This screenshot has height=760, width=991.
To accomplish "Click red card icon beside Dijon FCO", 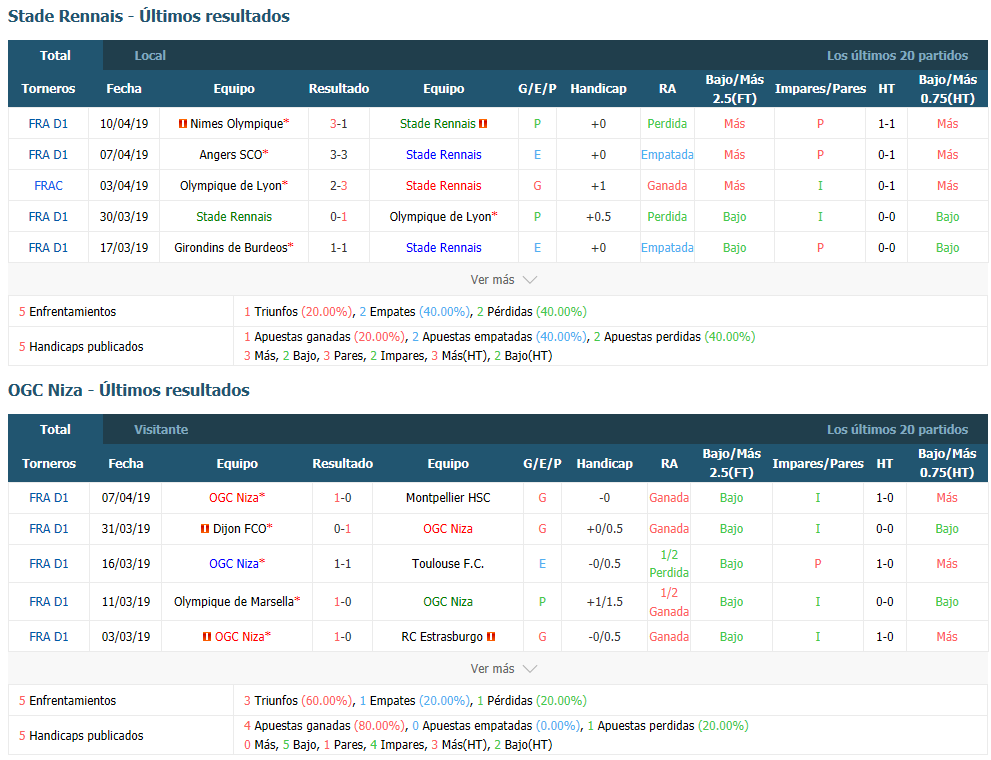I will pyautogui.click(x=205, y=529).
